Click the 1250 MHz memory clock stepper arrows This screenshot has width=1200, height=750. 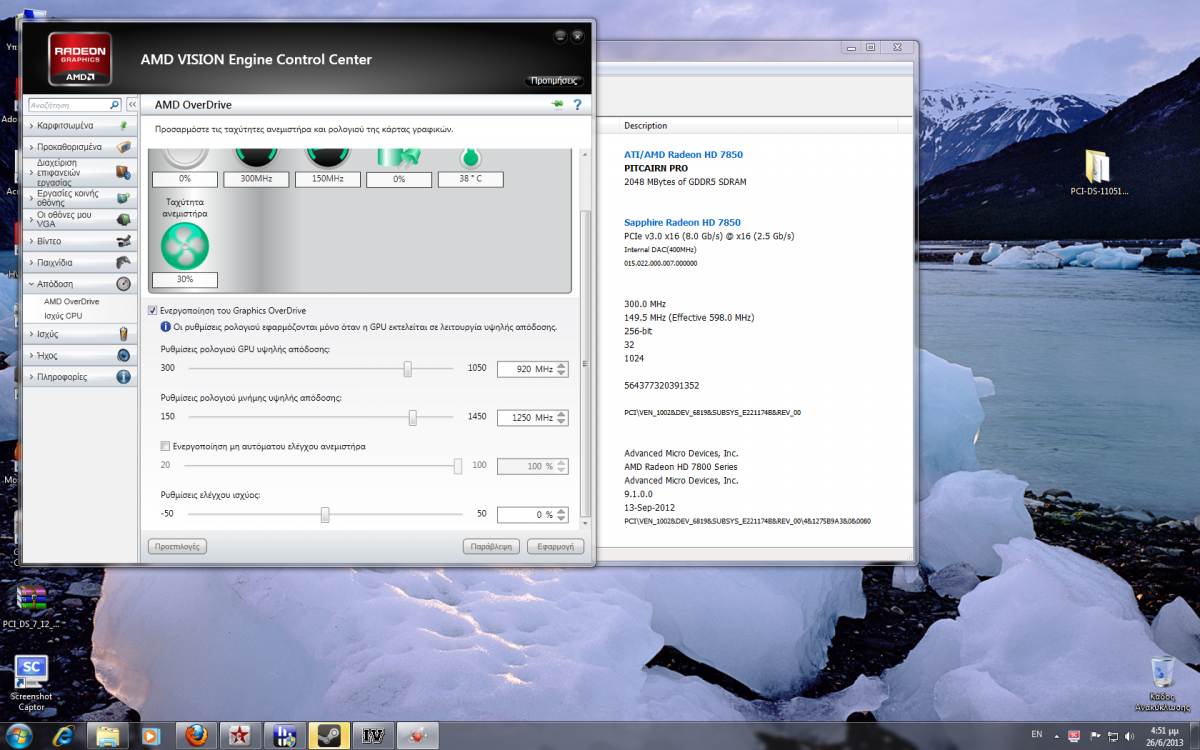(561, 418)
